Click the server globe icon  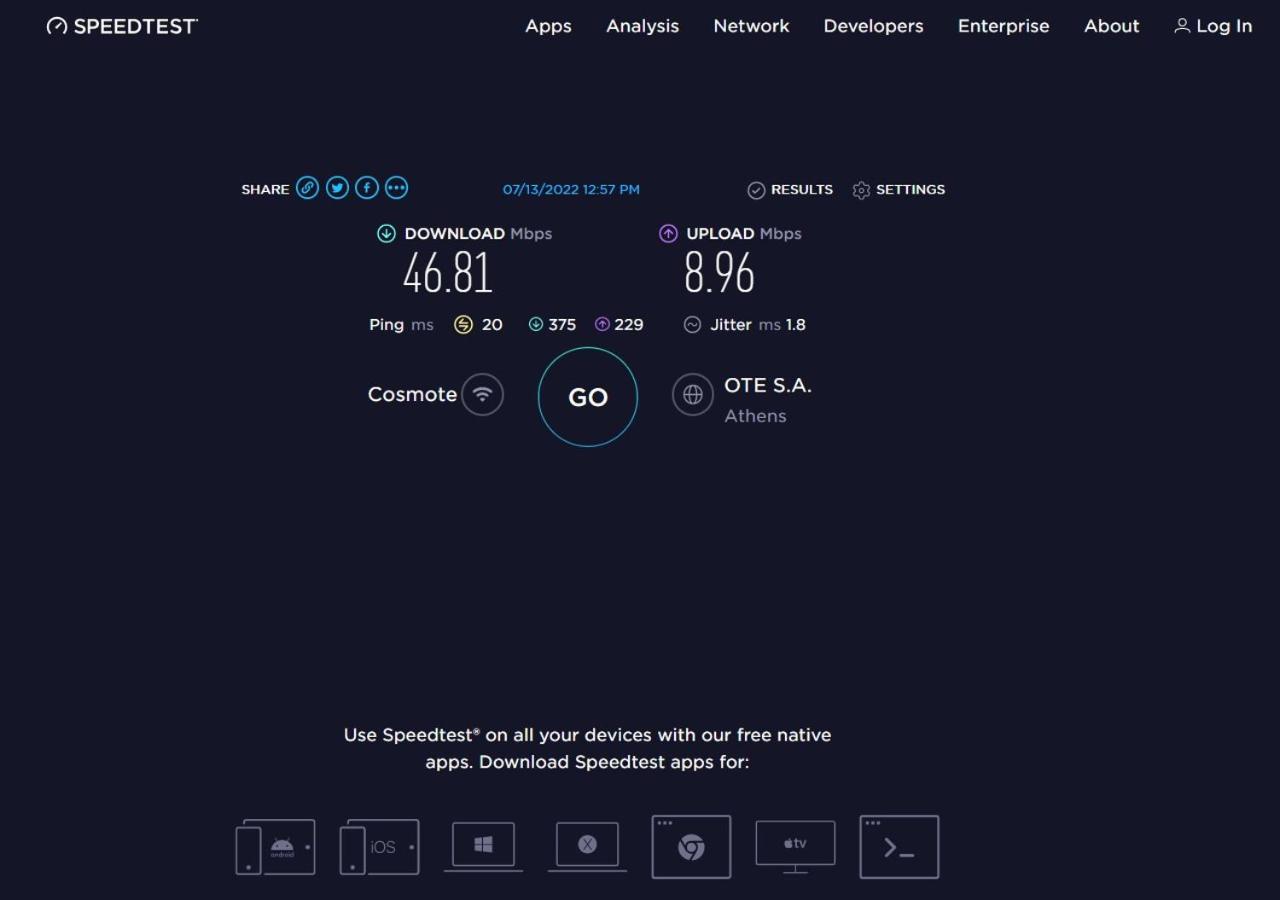[693, 394]
